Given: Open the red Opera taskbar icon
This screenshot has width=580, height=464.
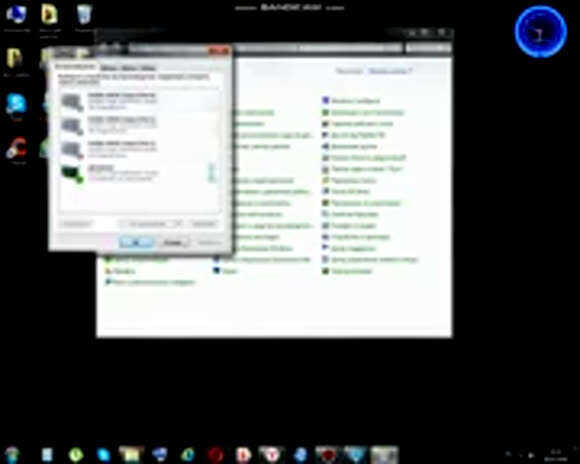Looking at the screenshot, I should 216,454.
